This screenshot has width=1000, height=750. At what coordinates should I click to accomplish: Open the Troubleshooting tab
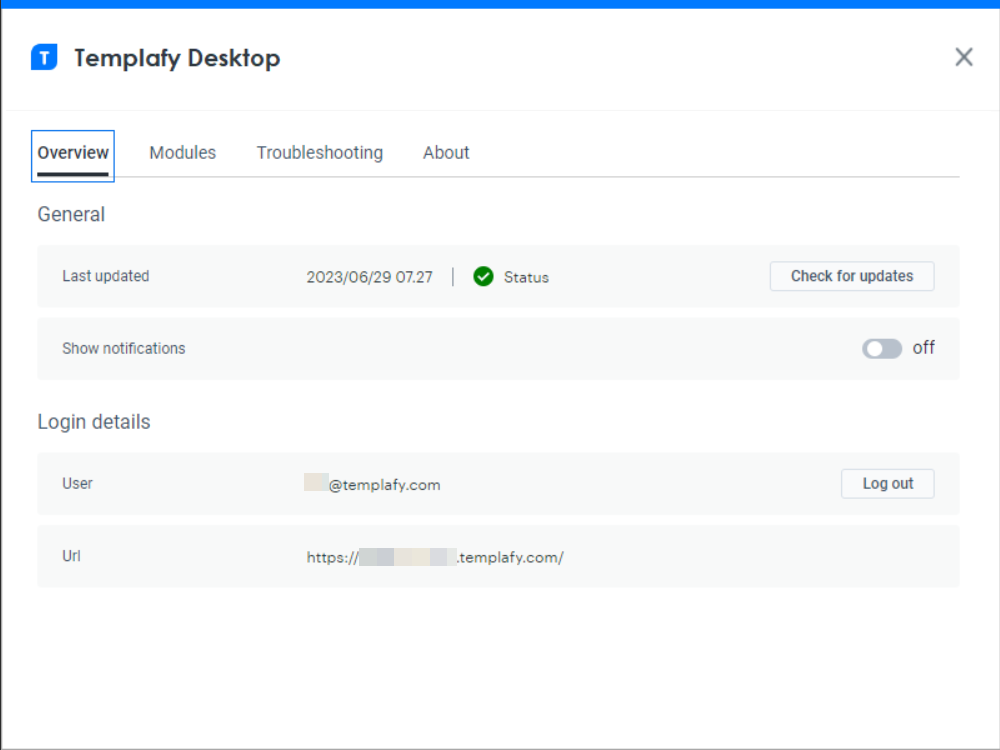[319, 152]
